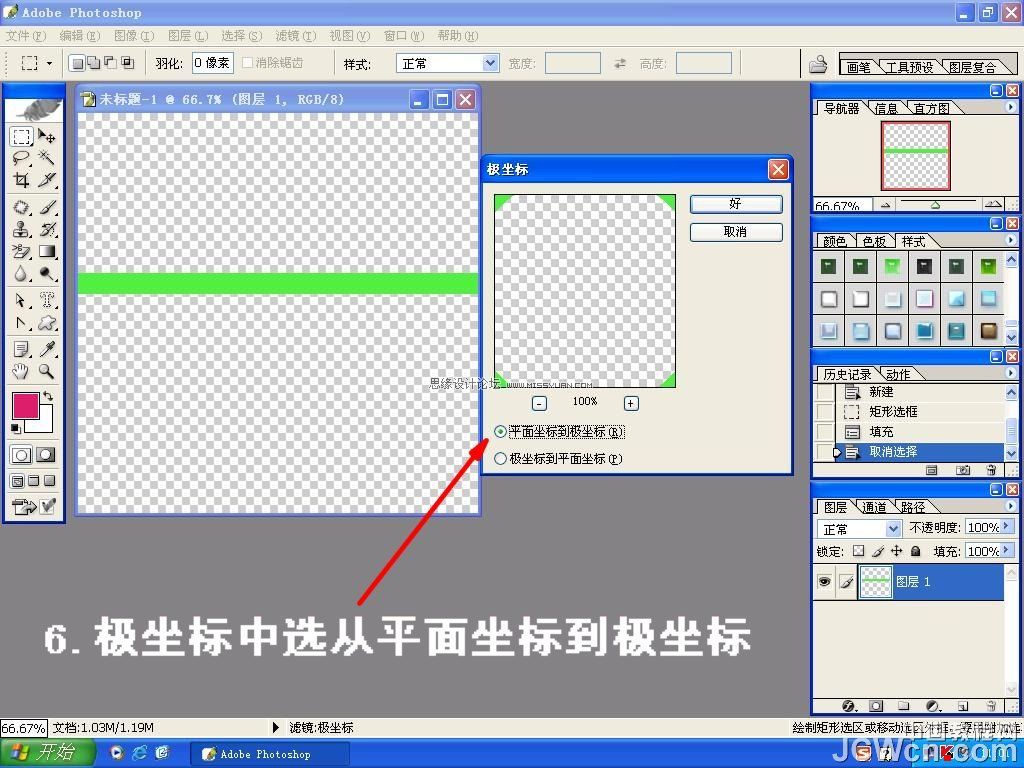Select the Notes tool
The image size is (1024, 768).
click(x=21, y=349)
